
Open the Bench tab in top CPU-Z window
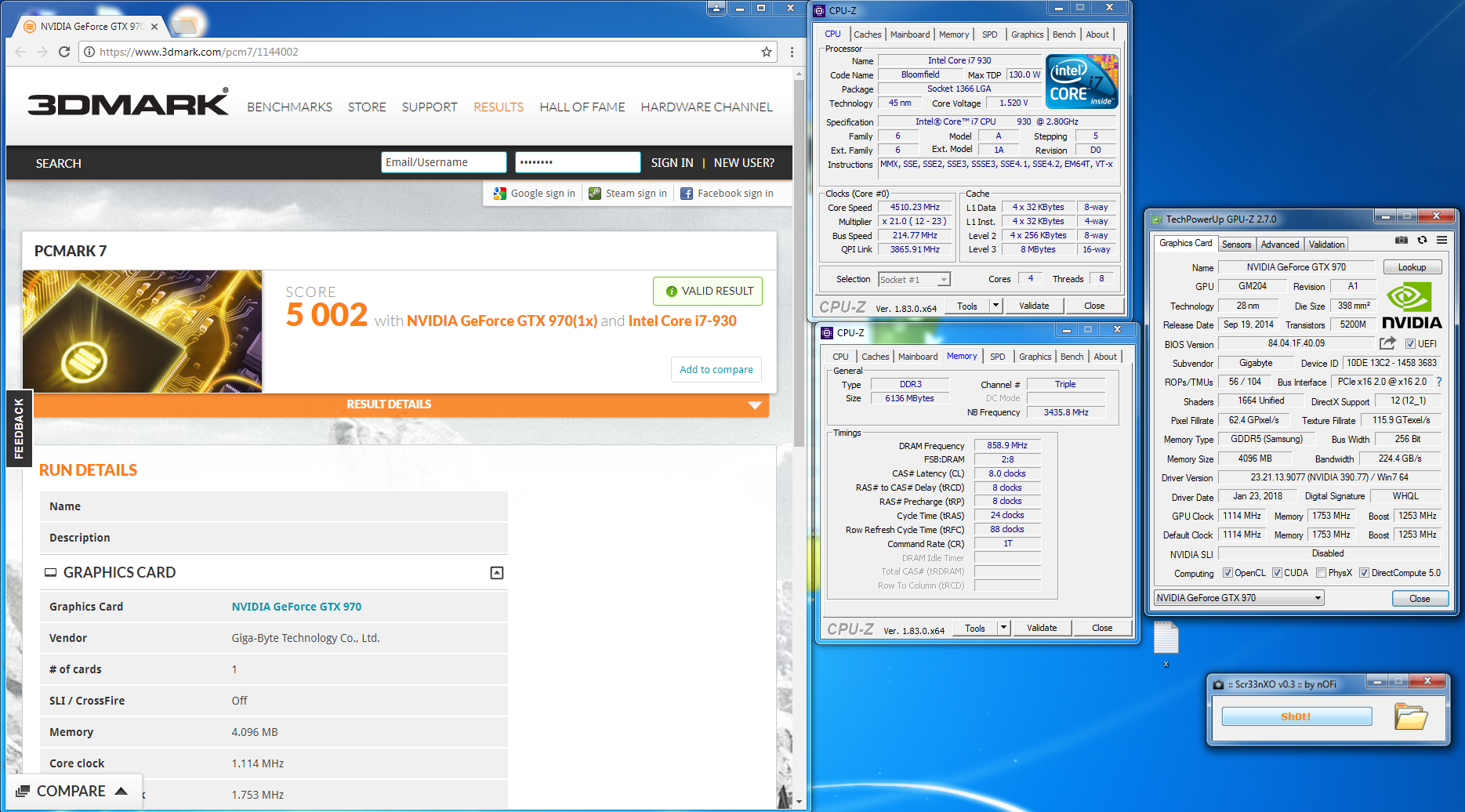point(1064,34)
